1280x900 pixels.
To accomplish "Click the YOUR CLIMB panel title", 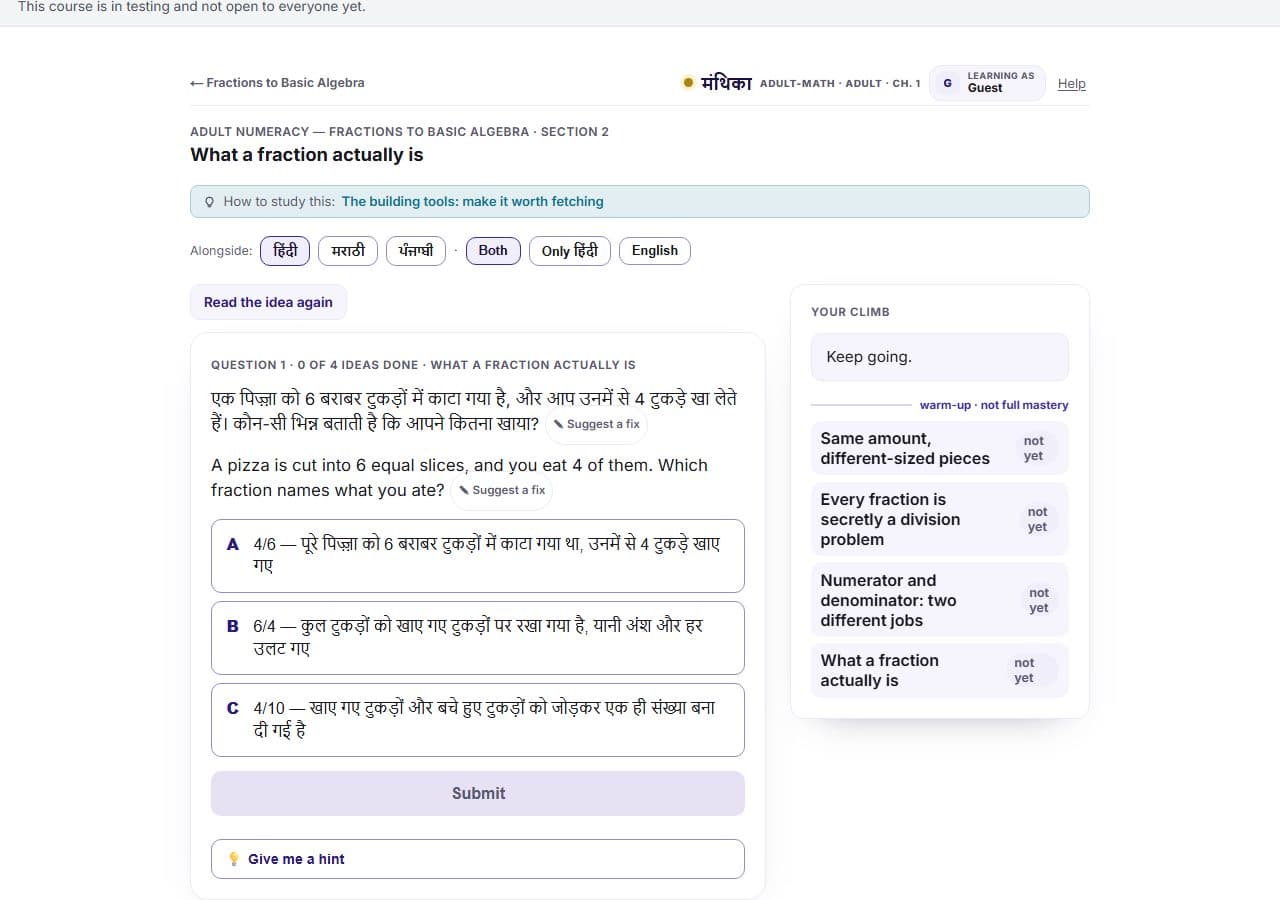I will 850,312.
